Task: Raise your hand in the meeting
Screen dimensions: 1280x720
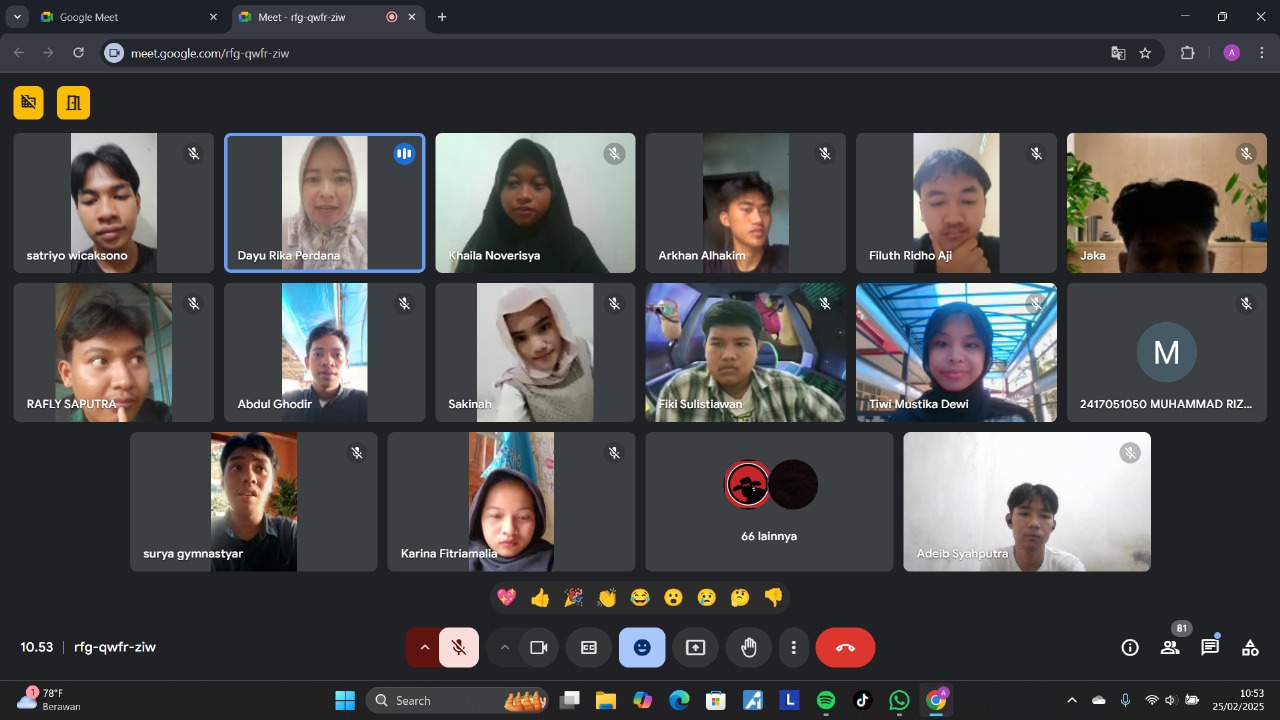Action: pos(749,648)
